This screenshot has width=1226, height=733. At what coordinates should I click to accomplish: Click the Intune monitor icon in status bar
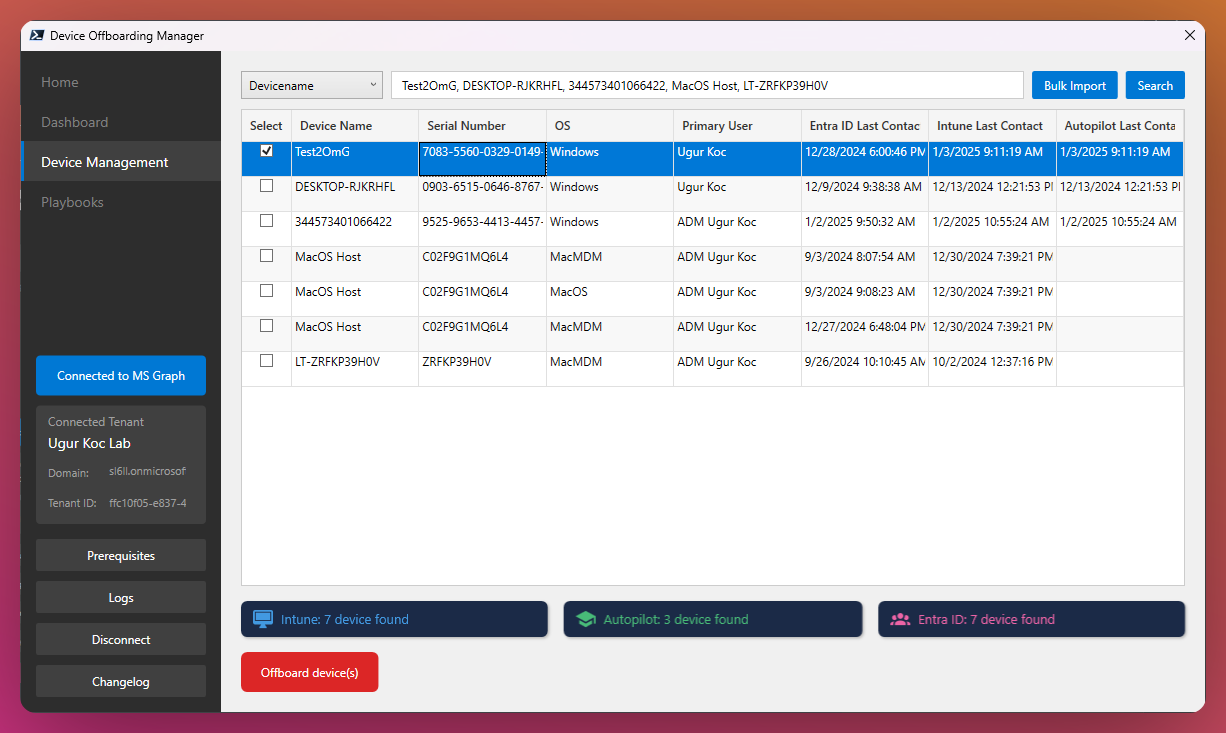[263, 618]
